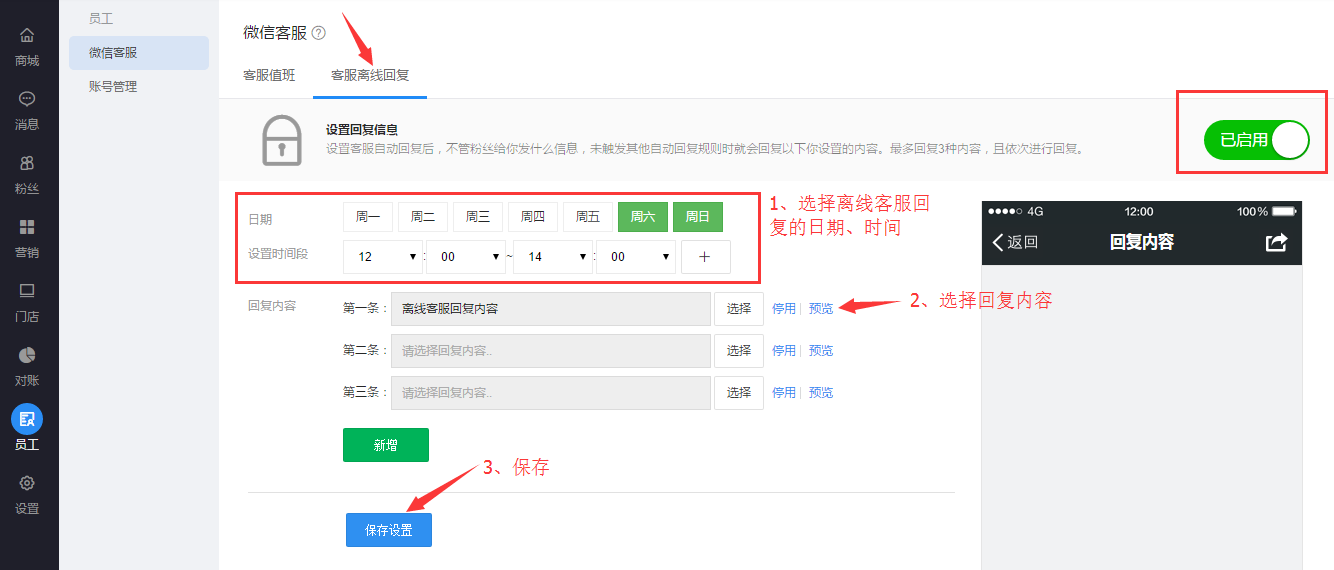The height and width of the screenshot is (570, 1334).
Task: Expand the start hour dropdown showing 12
Action: pos(383,257)
